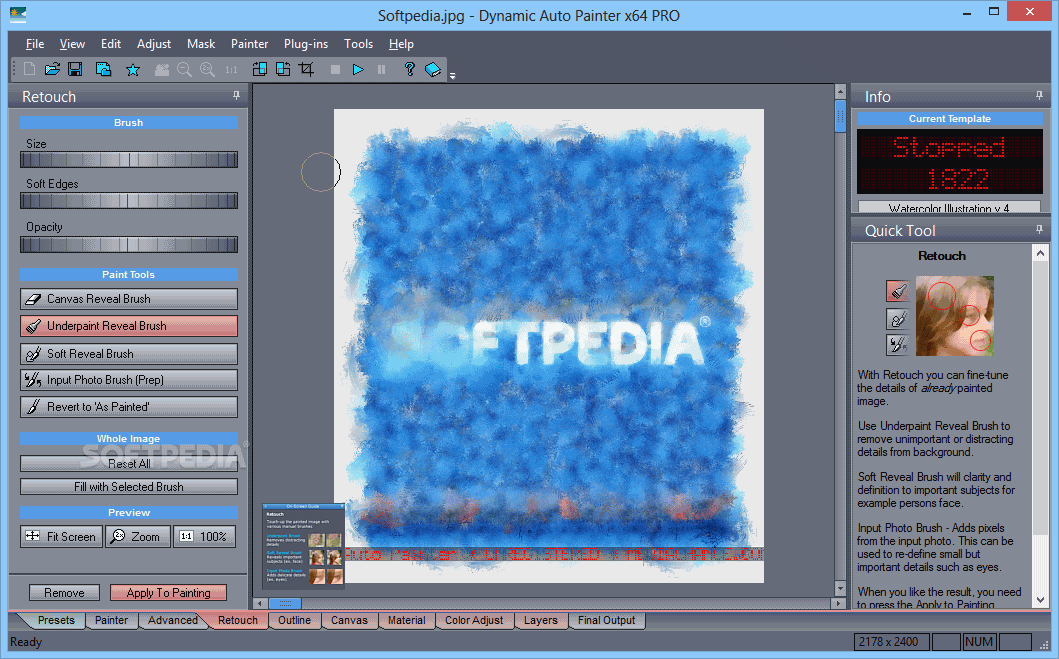1059x659 pixels.
Task: Open a file with the folder icon
Action: (52, 69)
